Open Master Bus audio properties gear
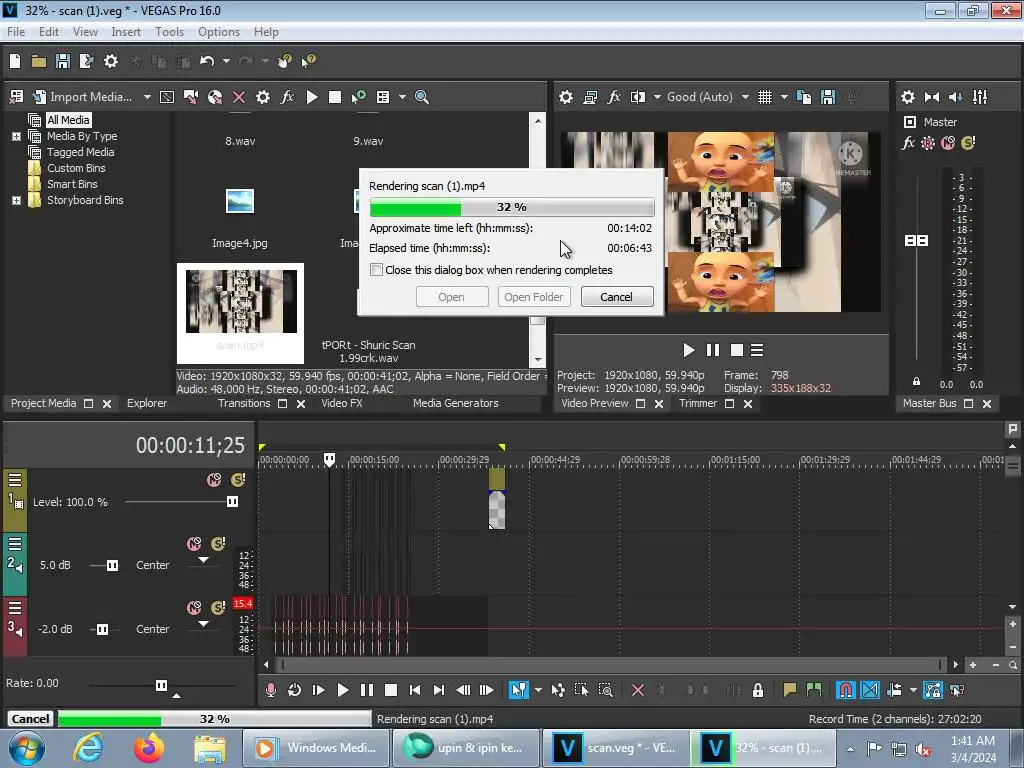Screen dimensions: 1024x768 coord(908,97)
